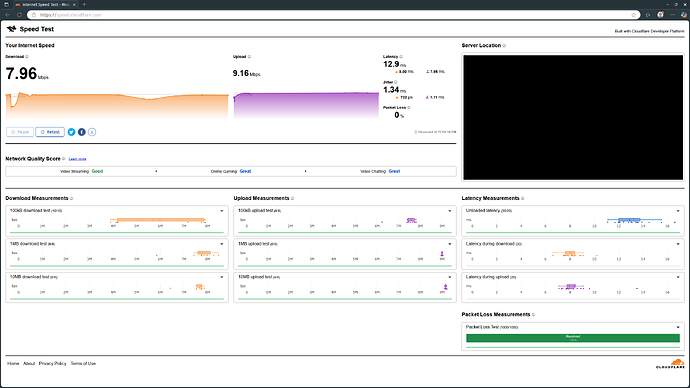This screenshot has height=388, width=690.
Task: Bookmark the page with the star icon
Action: coord(634,15)
